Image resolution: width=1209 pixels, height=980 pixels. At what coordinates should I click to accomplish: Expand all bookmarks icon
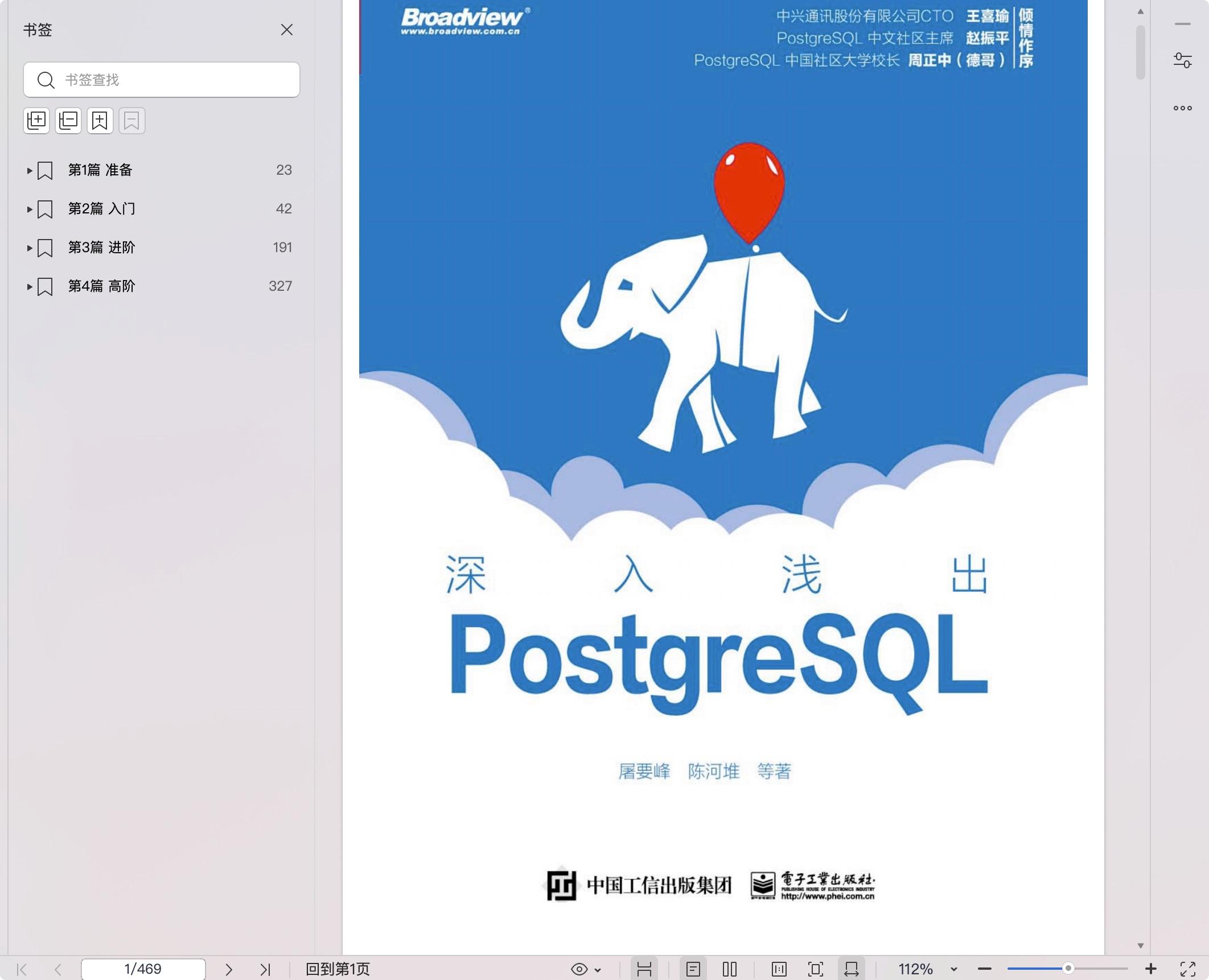[x=36, y=121]
